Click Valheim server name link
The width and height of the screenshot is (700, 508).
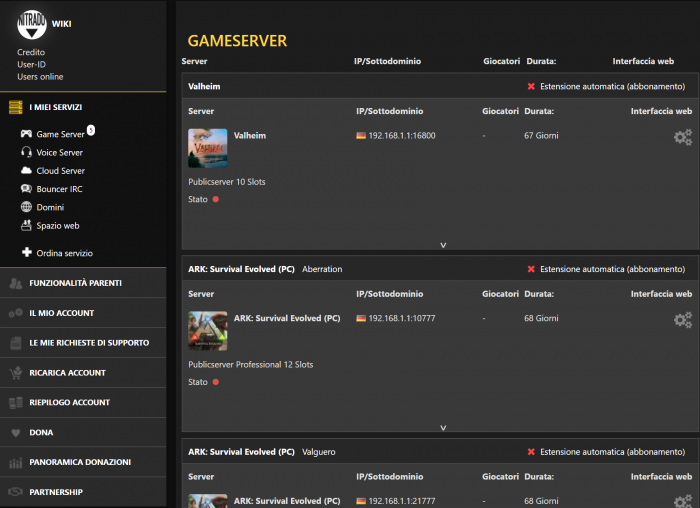(250, 135)
